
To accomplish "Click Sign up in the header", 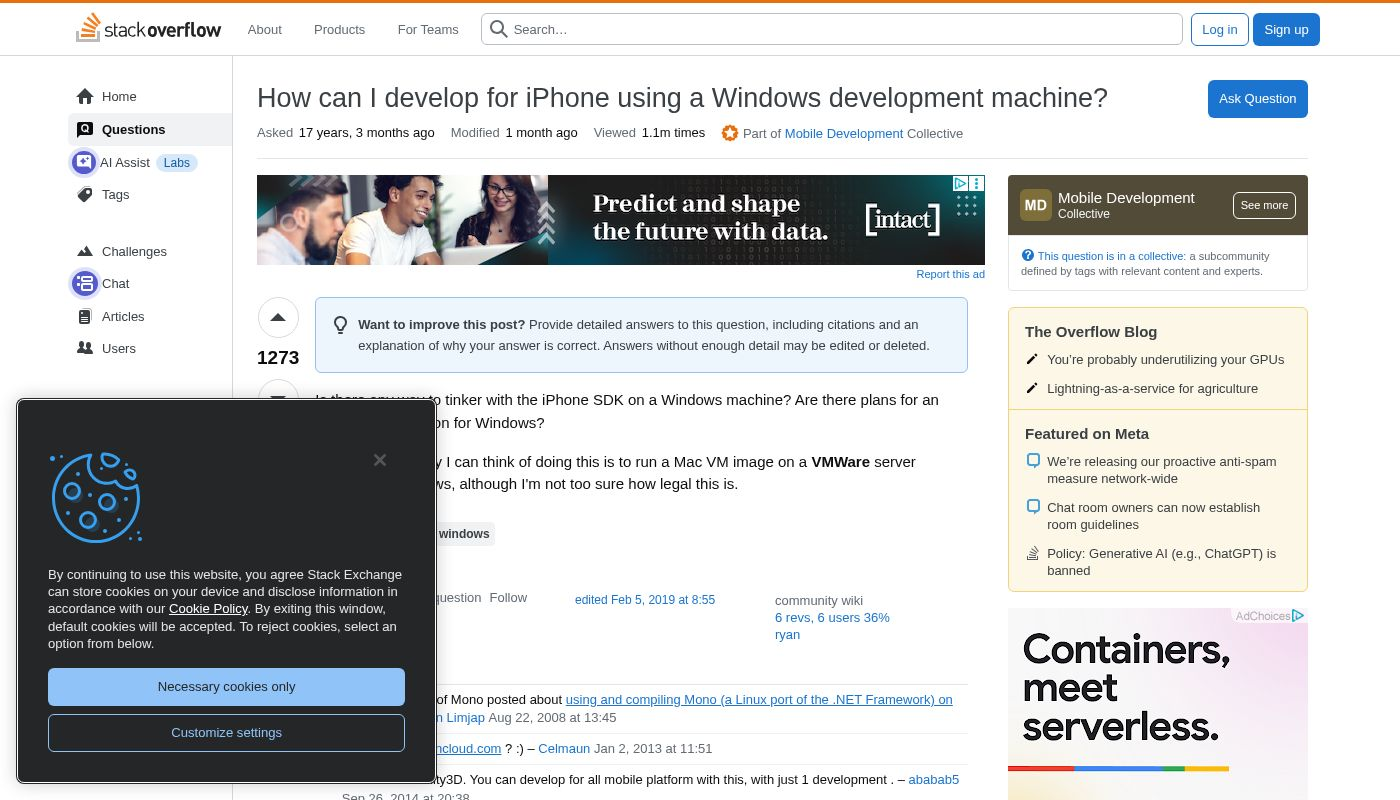I will (x=1285, y=30).
